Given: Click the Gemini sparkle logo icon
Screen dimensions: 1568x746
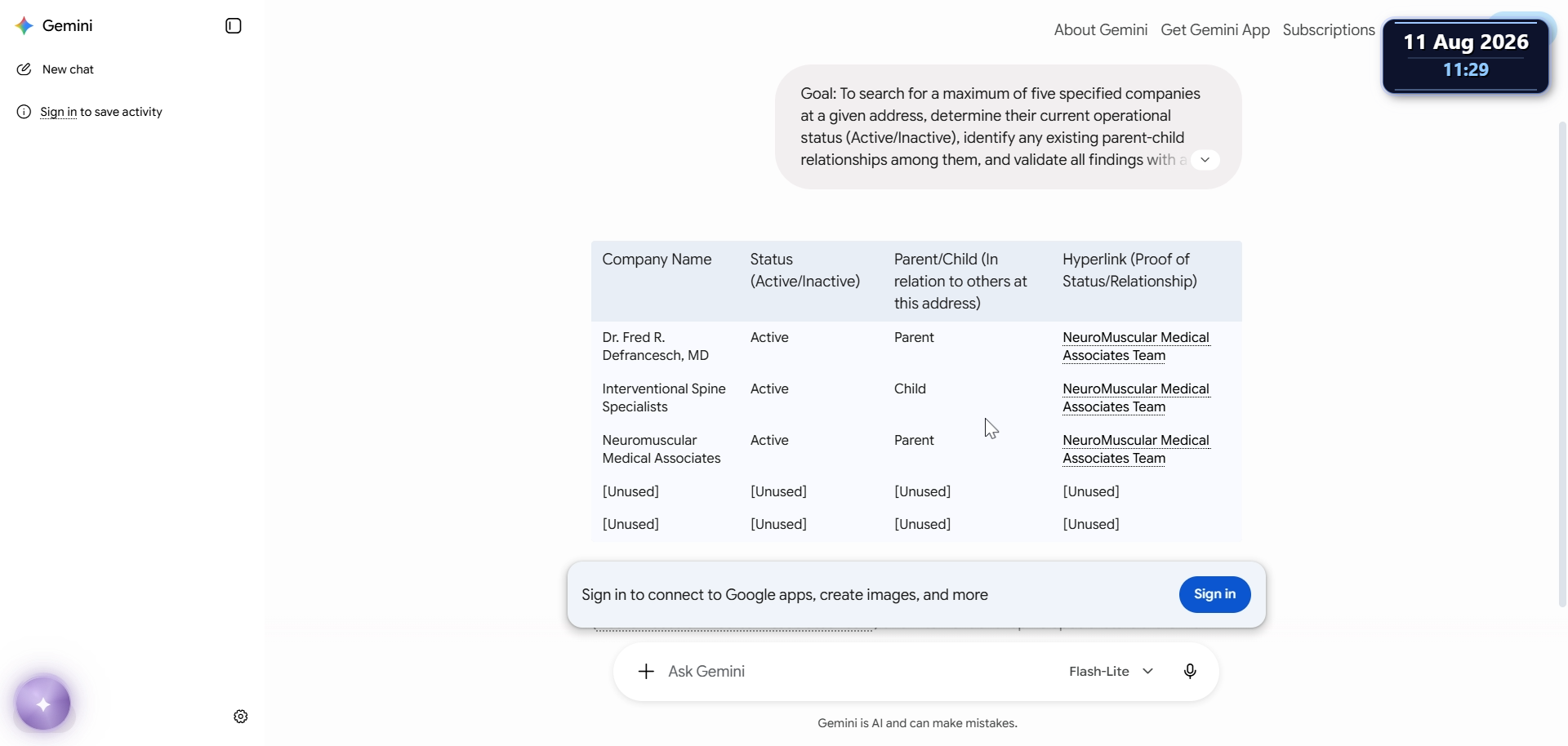Looking at the screenshot, I should coord(24,26).
